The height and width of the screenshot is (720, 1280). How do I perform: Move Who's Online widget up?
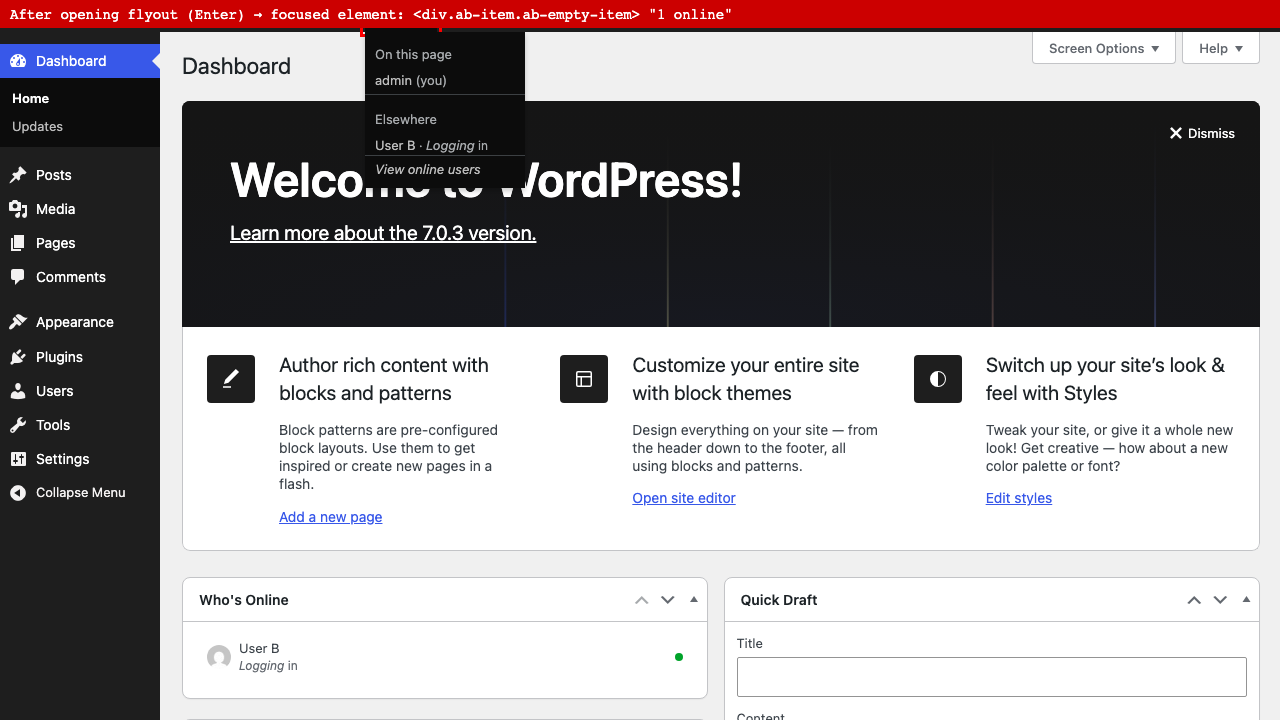point(642,600)
